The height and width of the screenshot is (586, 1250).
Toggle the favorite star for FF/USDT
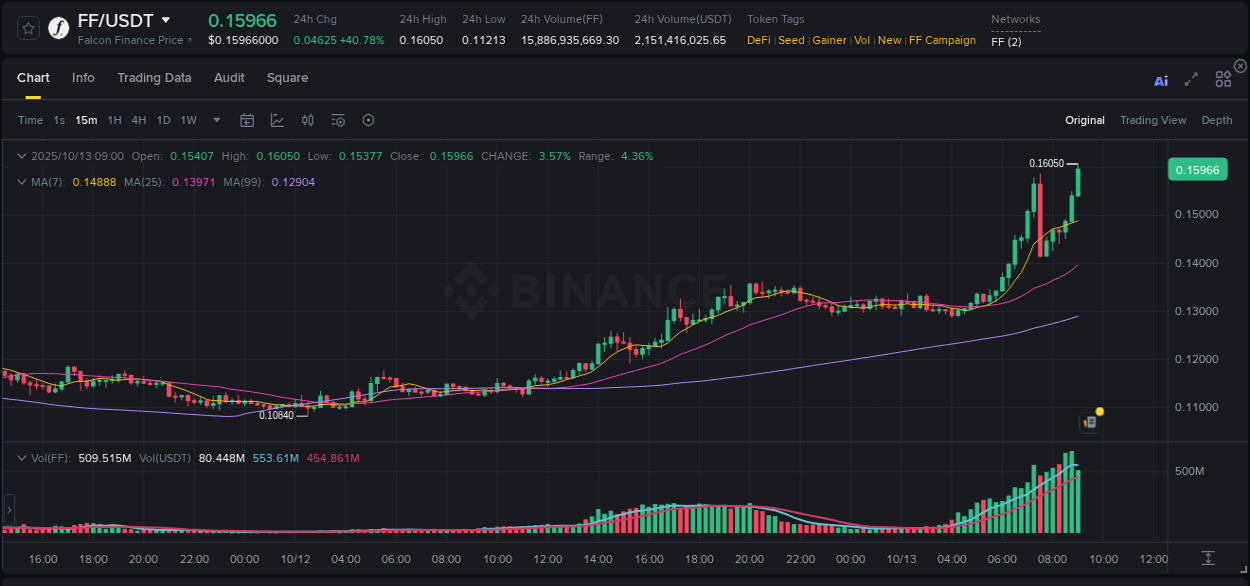pos(27,27)
